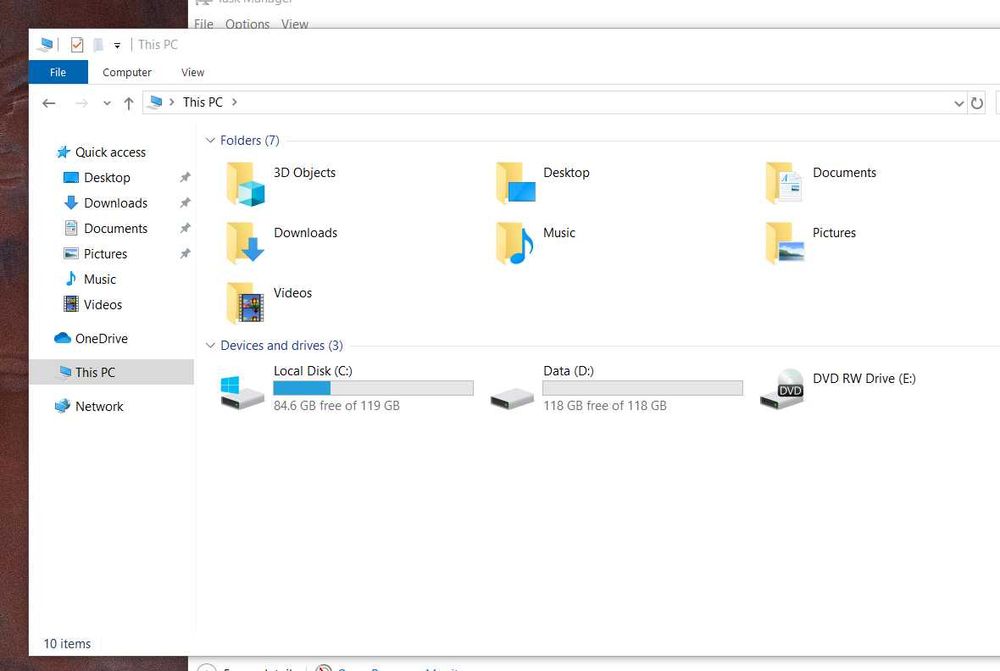Collapse the Folders (7) group

[210, 140]
